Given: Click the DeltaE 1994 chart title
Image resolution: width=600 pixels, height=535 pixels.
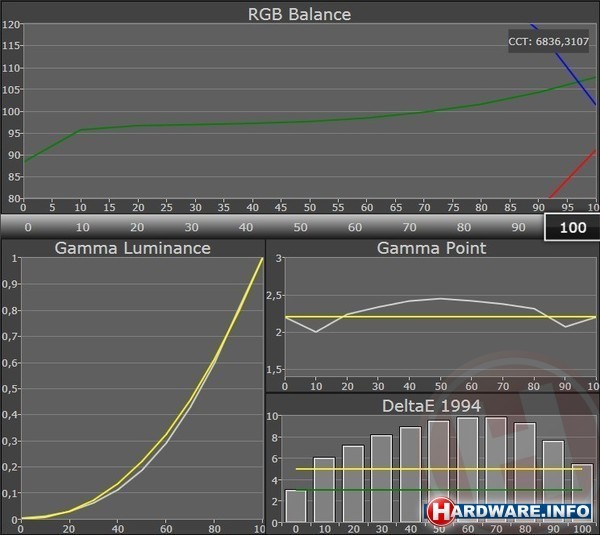Looking at the screenshot, I should point(432,404).
